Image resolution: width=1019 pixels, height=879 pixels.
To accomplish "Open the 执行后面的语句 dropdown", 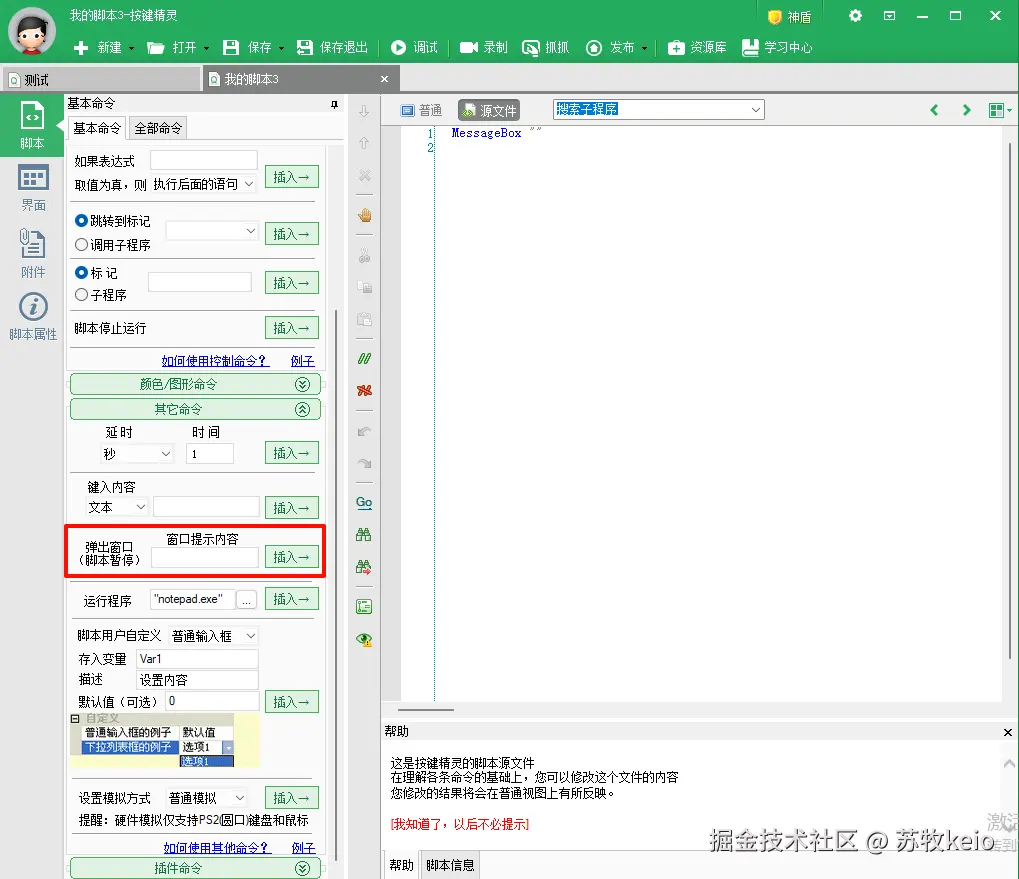I will pyautogui.click(x=203, y=185).
